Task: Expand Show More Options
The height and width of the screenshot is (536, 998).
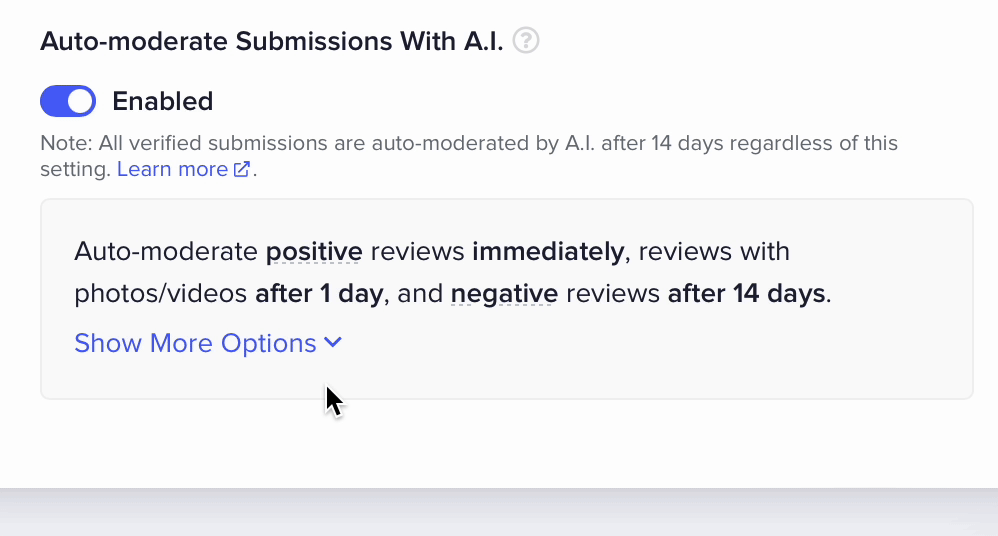Action: pyautogui.click(x=196, y=343)
